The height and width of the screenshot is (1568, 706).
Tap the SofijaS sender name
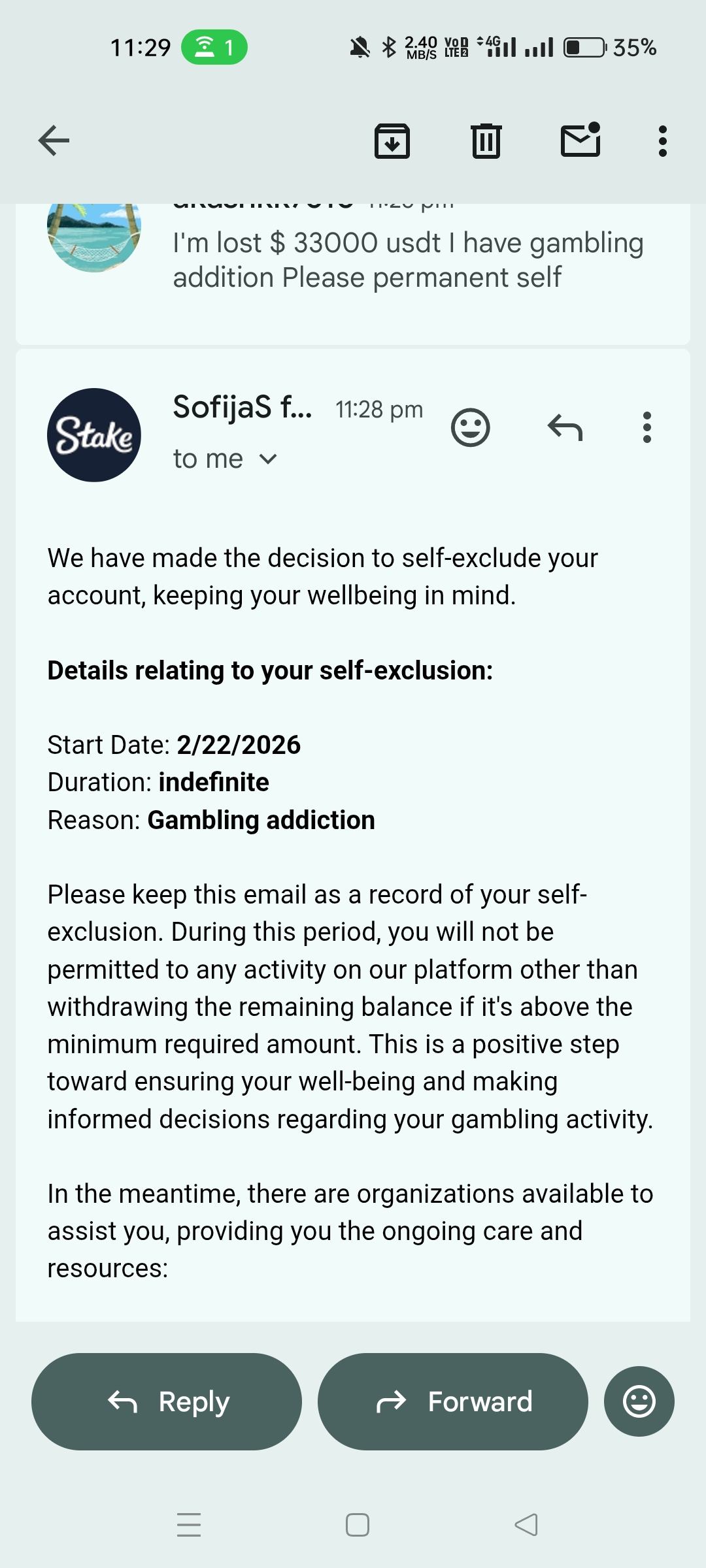tap(242, 408)
